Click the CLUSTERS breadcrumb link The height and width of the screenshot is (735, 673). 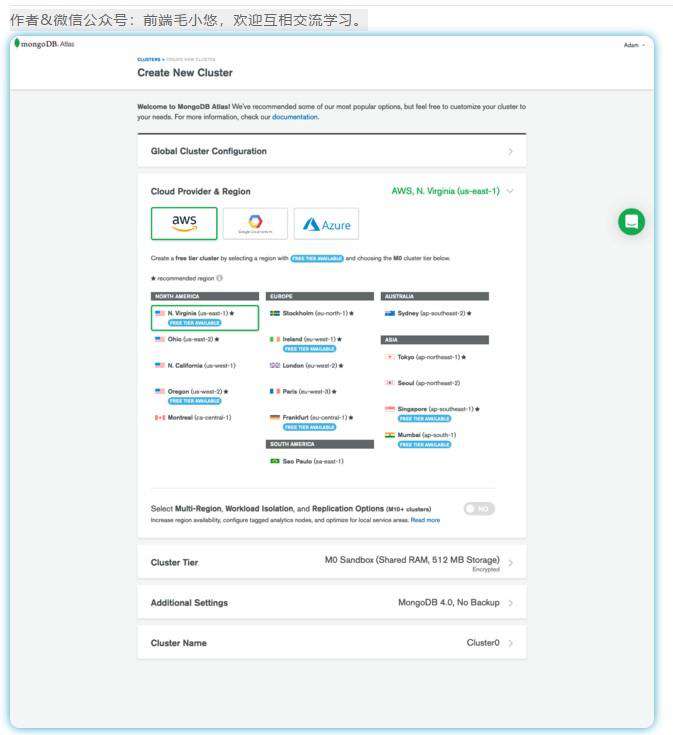(149, 60)
